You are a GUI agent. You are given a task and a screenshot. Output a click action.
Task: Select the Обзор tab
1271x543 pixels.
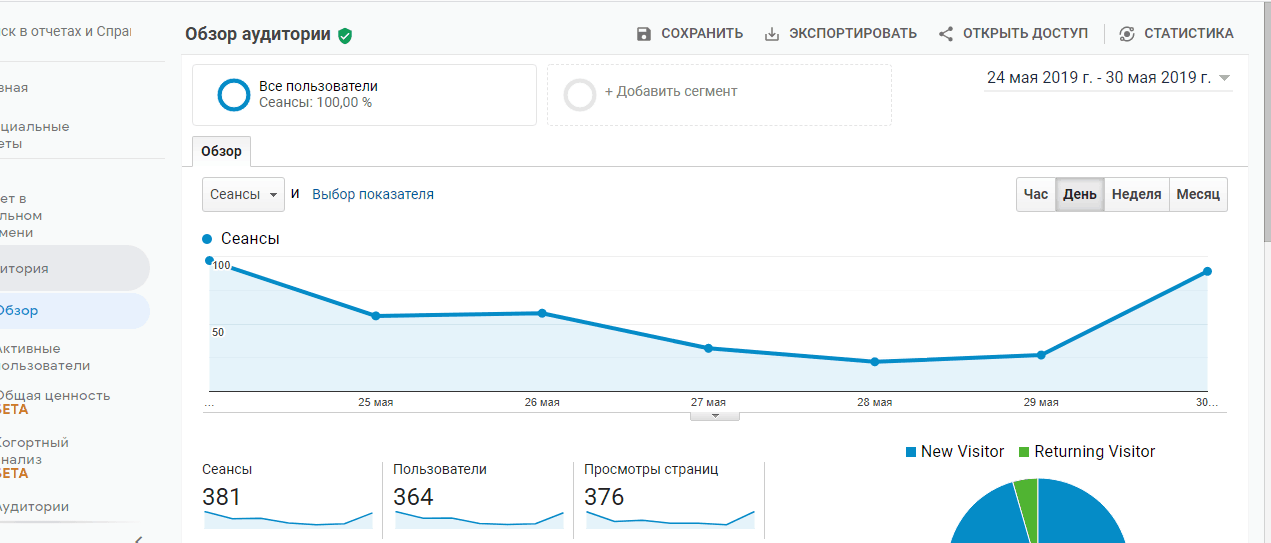pos(221,152)
